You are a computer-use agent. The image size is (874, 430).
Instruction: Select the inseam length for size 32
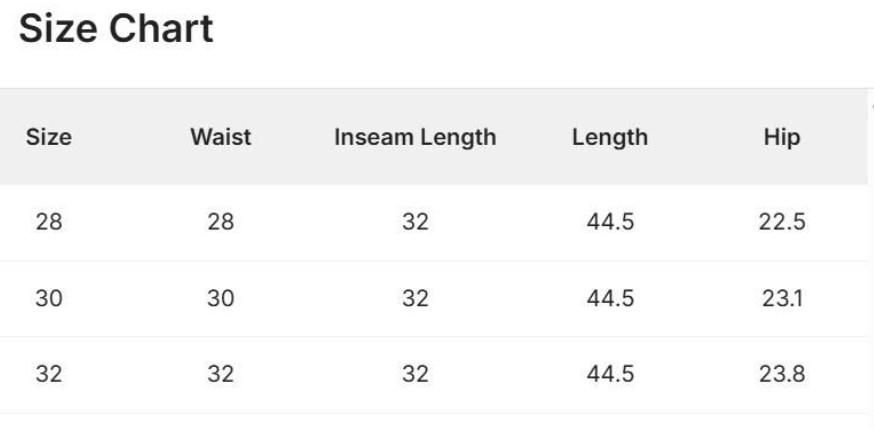click(415, 374)
